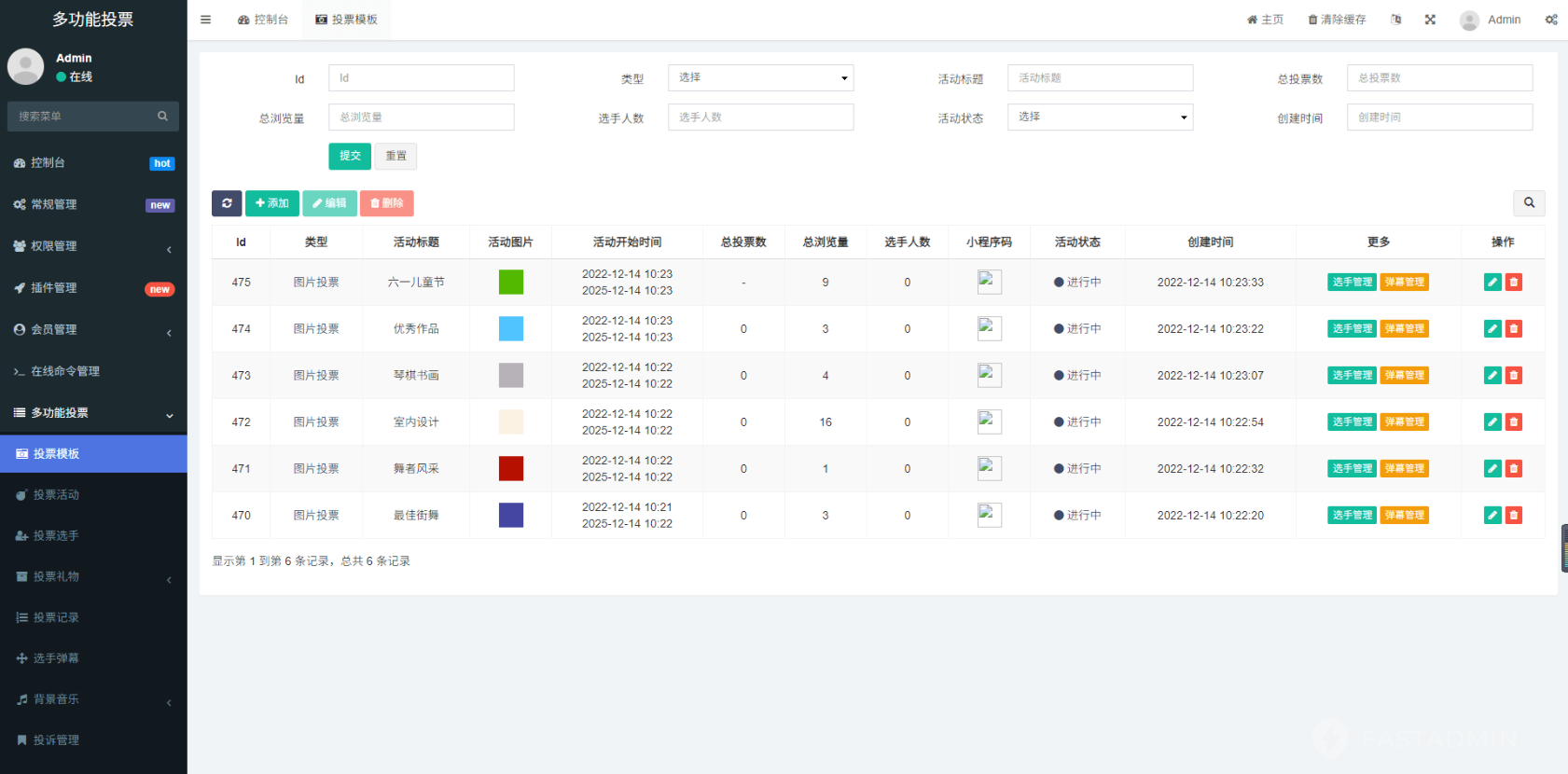Screen dimensions: 1568x774
Task: Focus the 创建时间 input field
Action: [1440, 117]
